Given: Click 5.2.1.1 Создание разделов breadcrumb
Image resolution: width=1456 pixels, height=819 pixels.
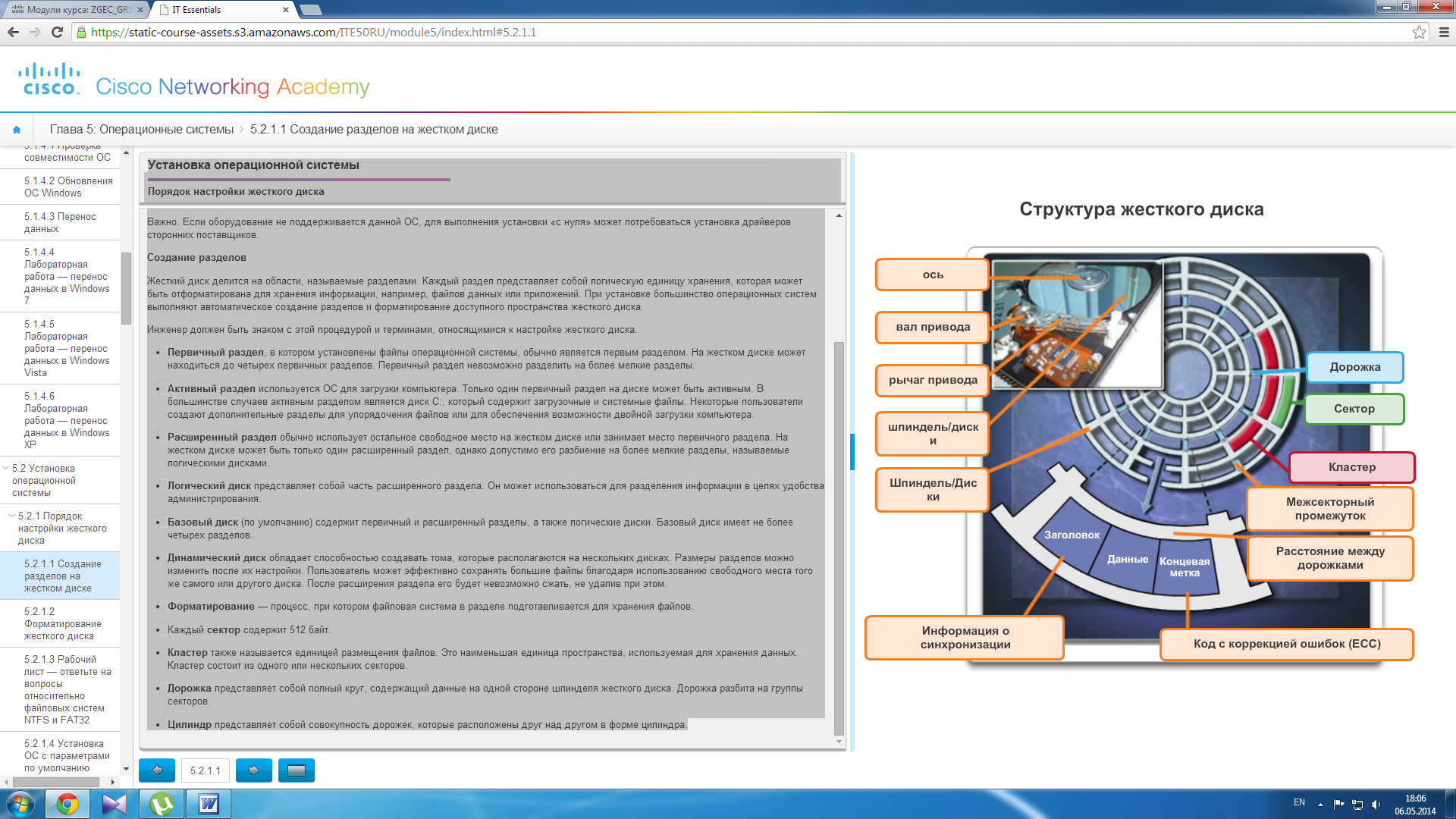Looking at the screenshot, I should pyautogui.click(x=374, y=130).
